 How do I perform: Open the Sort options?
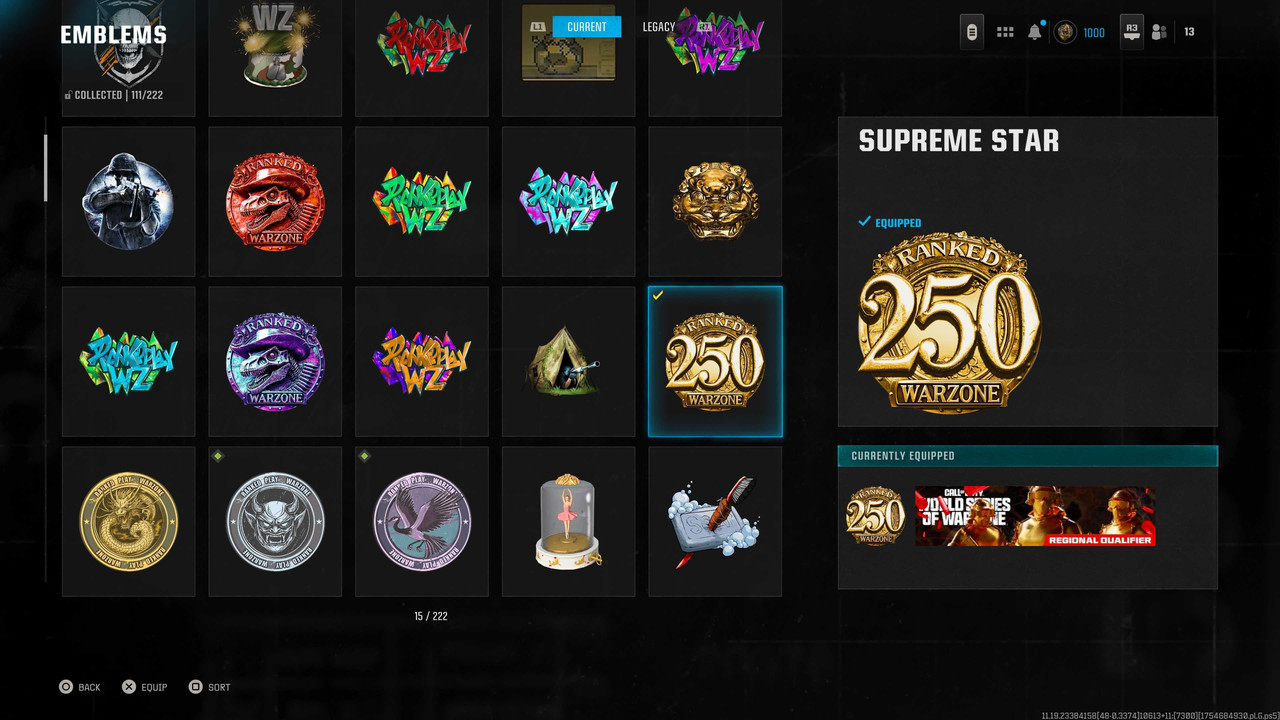tap(210, 687)
